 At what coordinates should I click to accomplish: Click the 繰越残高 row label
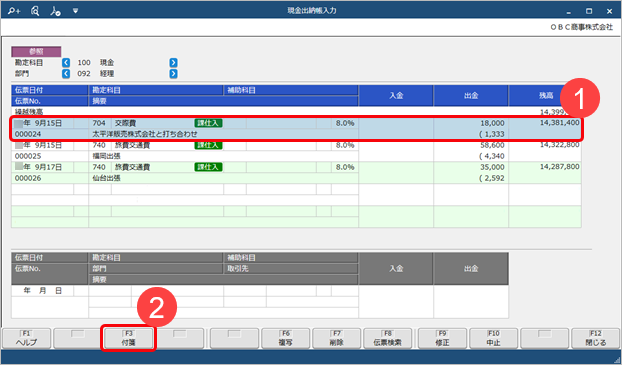(29, 112)
